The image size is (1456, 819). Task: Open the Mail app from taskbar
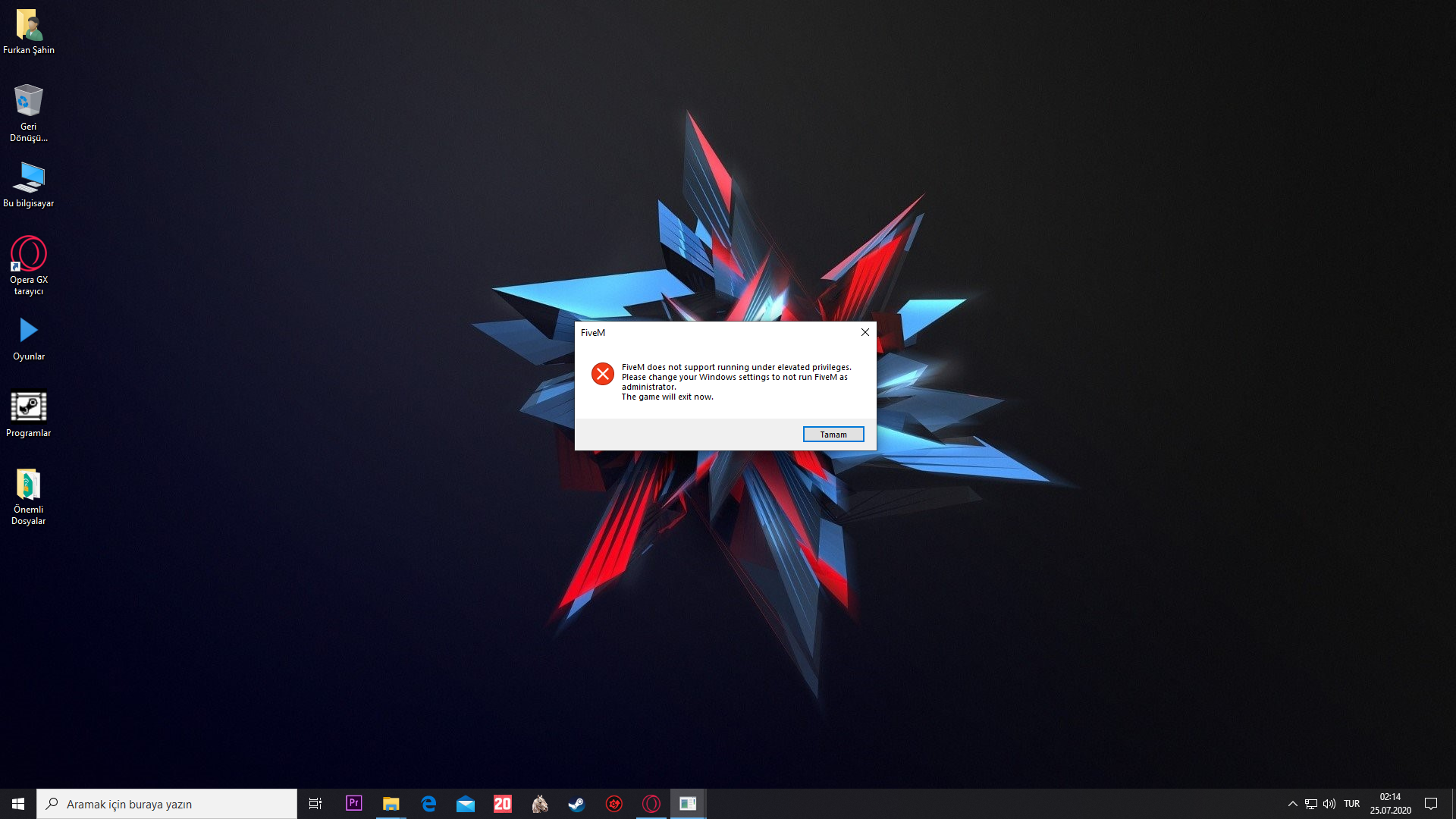(x=465, y=804)
